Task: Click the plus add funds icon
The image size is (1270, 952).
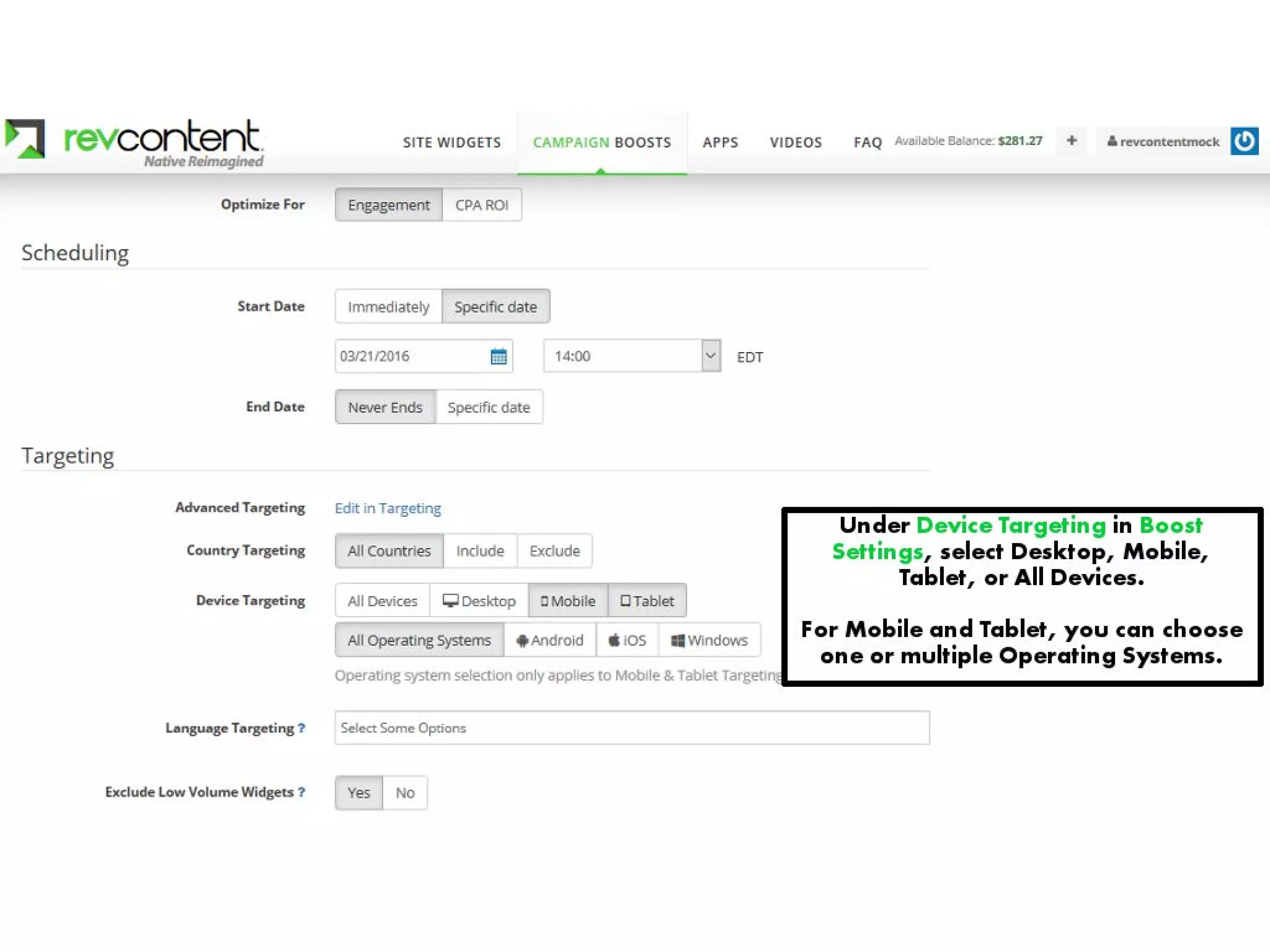Action: coord(1071,141)
